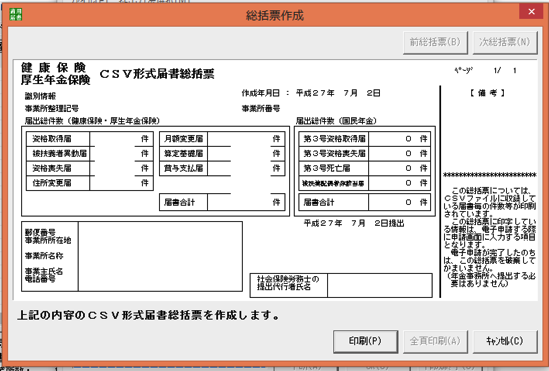Click the 作成年月日 date text
The width and height of the screenshot is (549, 371).
coord(311,93)
